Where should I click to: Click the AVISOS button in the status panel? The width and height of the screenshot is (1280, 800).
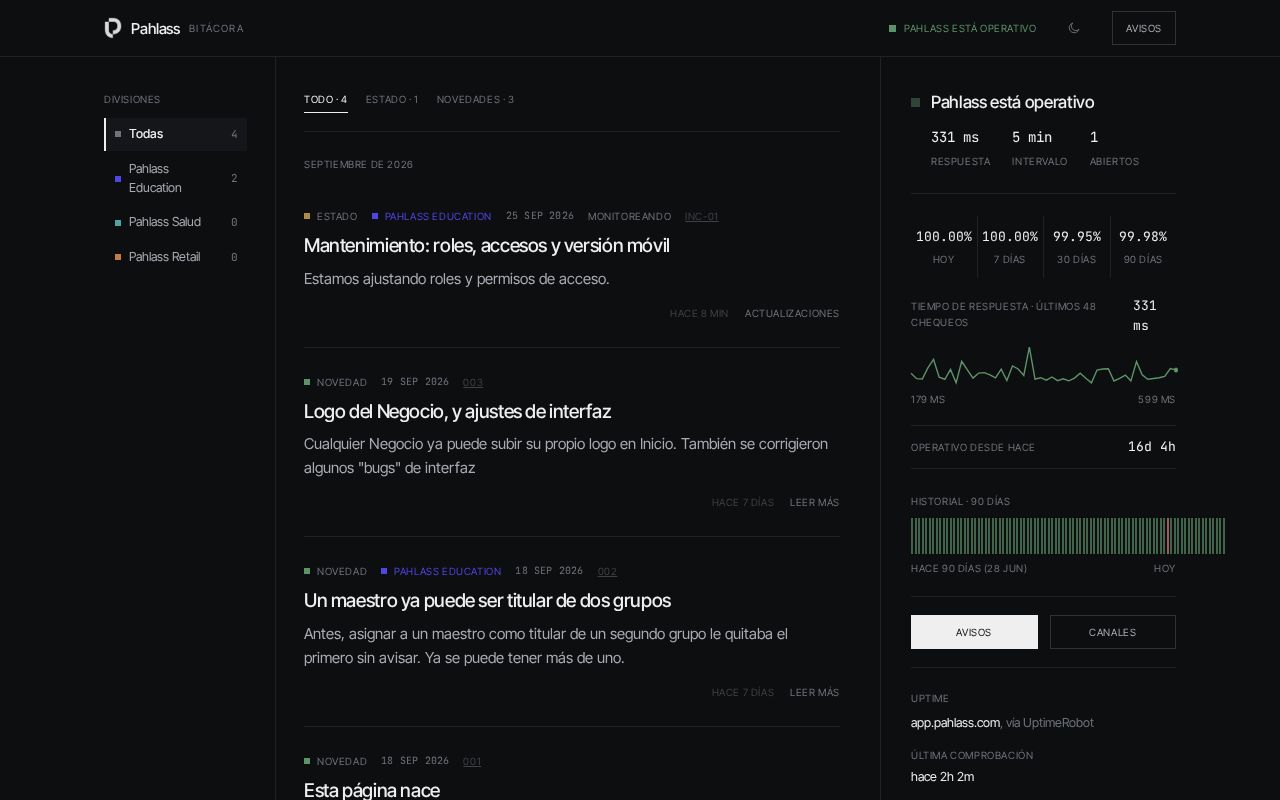pos(974,632)
